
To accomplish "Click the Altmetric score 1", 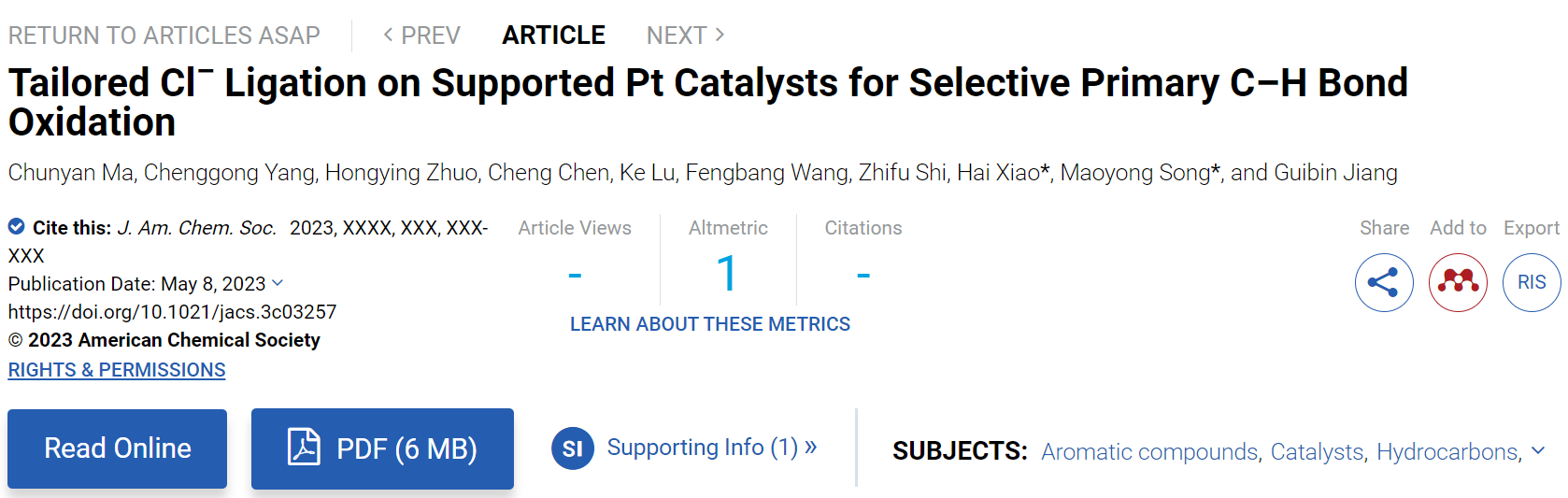I will (x=727, y=274).
